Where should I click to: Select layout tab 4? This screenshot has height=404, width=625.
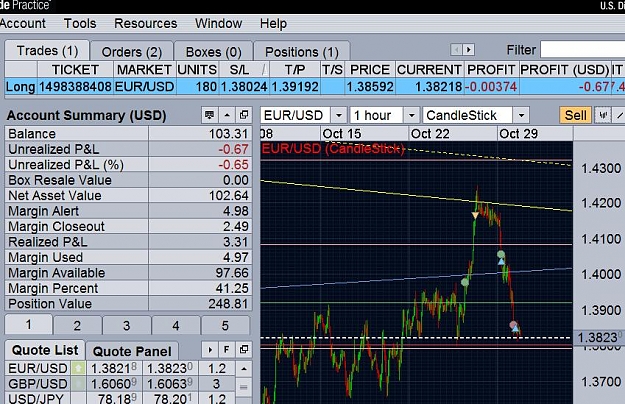tap(176, 326)
